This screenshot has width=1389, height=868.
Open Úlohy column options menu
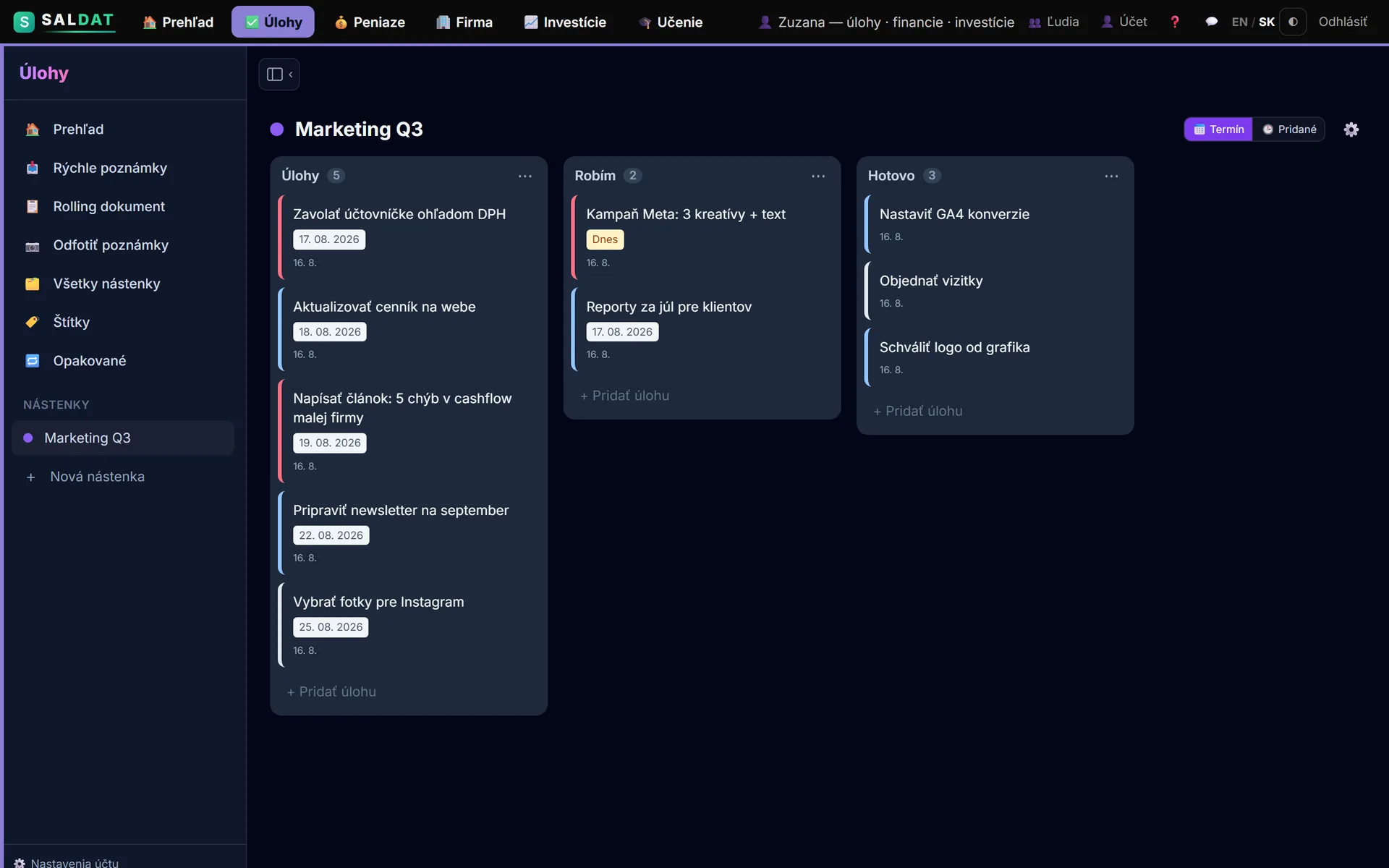coord(525,176)
